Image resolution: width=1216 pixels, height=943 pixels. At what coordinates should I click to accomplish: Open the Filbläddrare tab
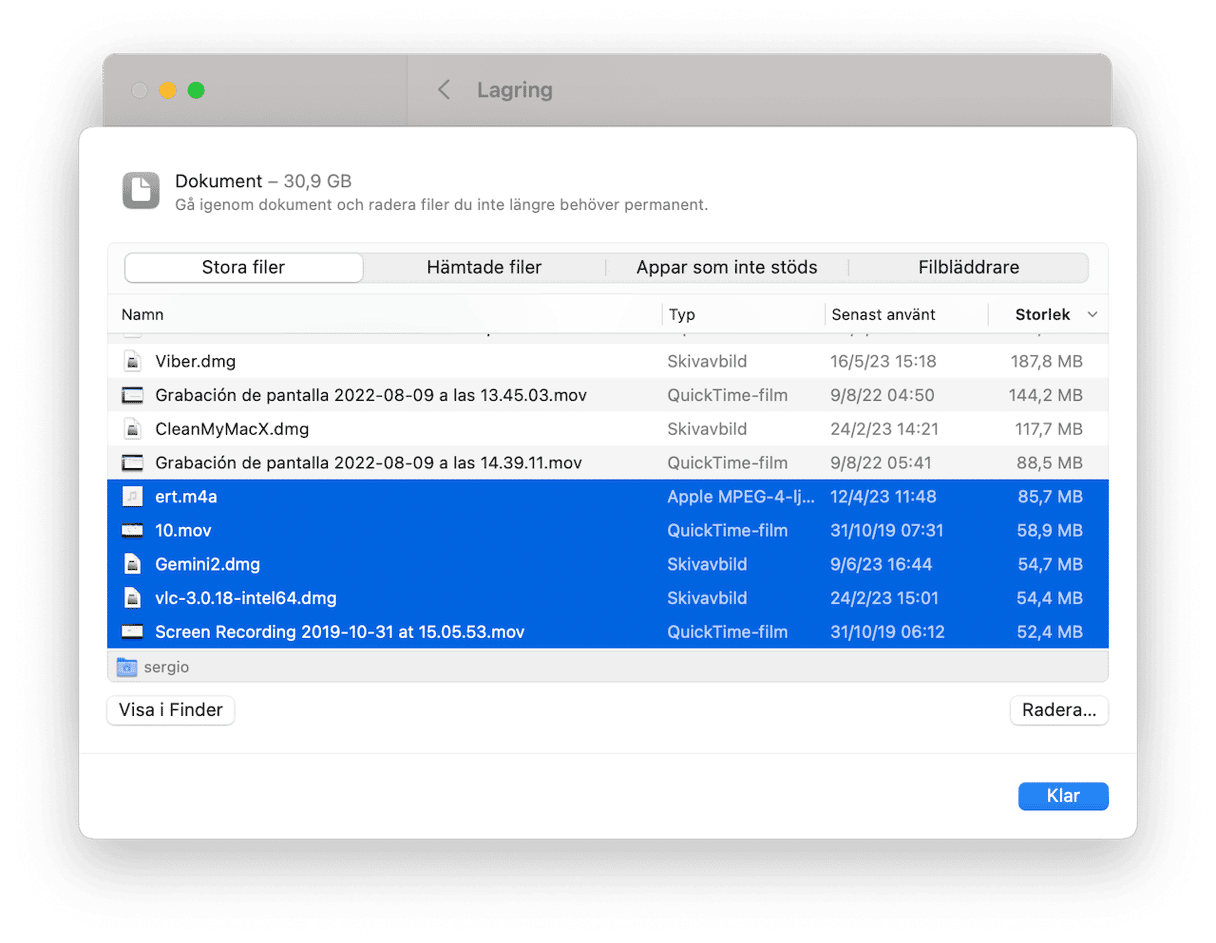[x=968, y=268]
